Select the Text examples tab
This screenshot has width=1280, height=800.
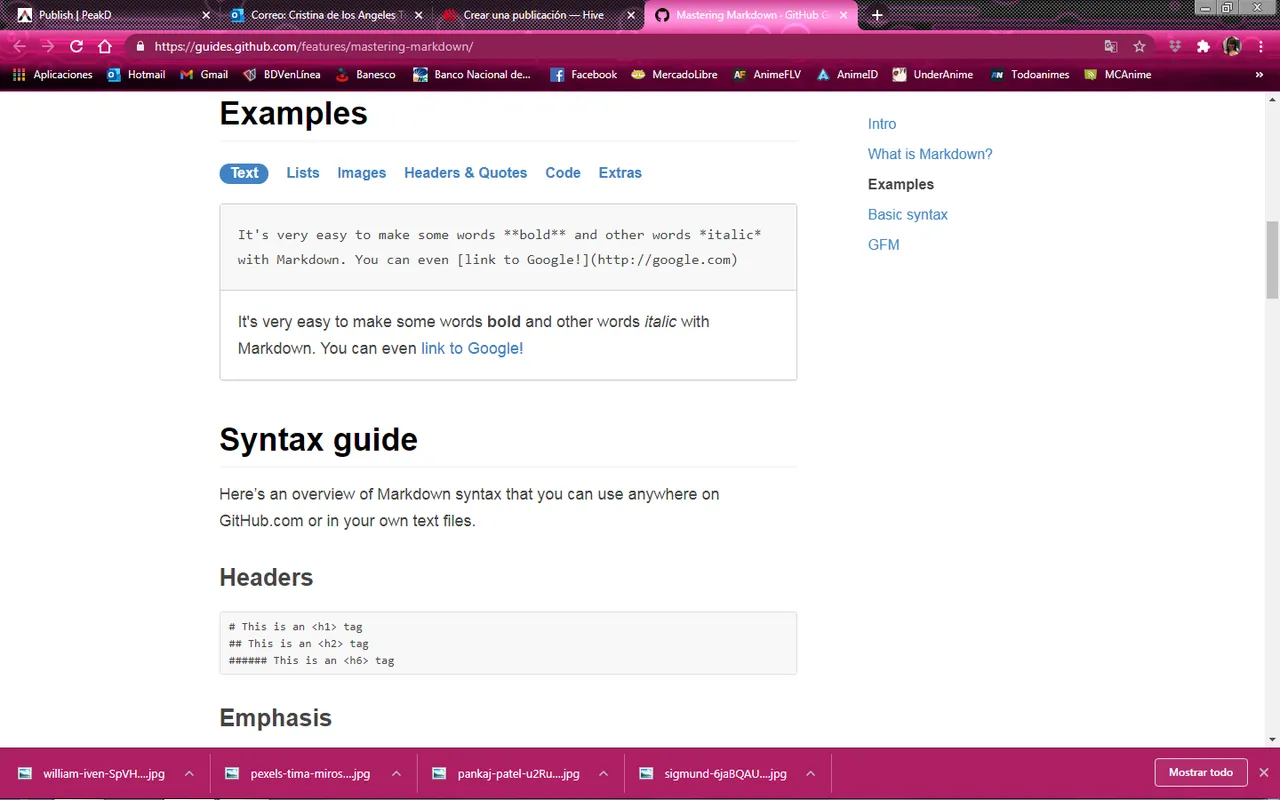pyautogui.click(x=244, y=173)
